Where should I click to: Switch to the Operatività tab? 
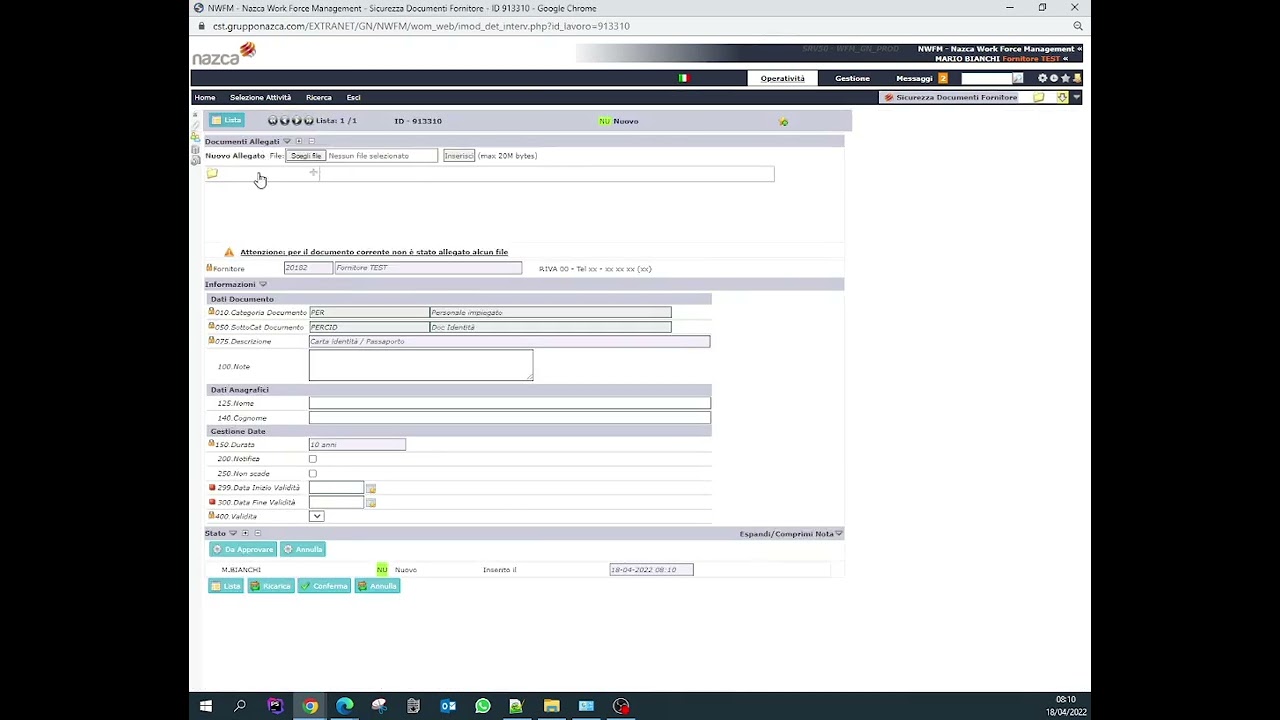pos(782,78)
